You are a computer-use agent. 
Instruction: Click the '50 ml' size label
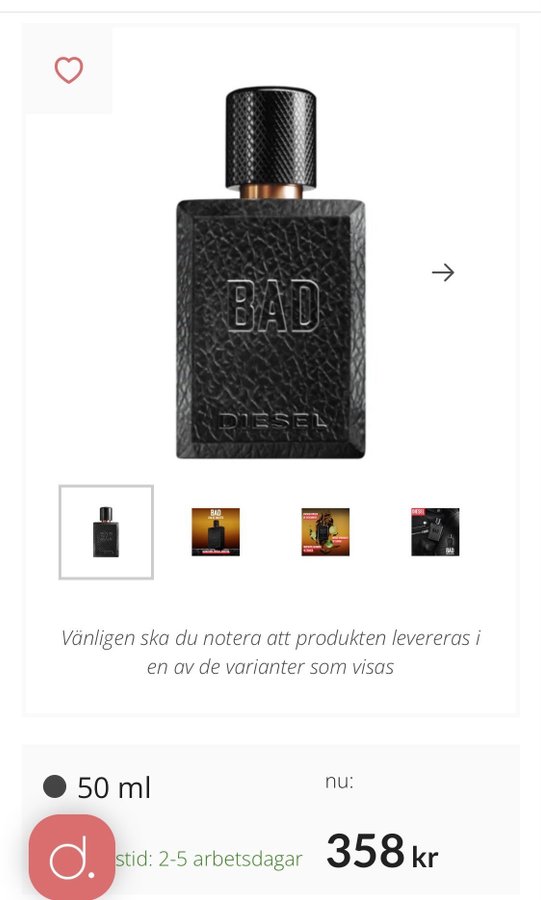114,788
